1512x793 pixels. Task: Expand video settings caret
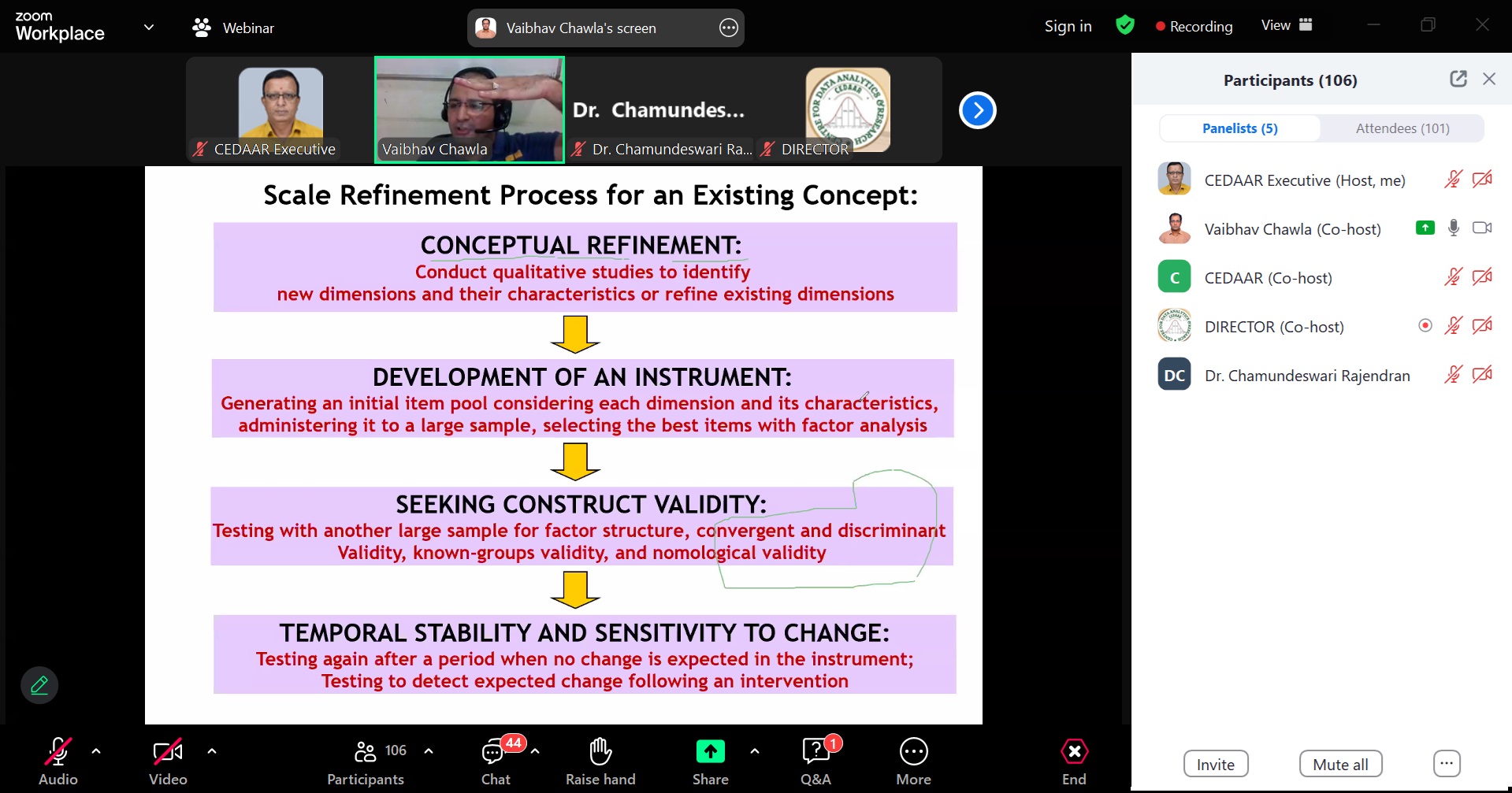click(212, 751)
